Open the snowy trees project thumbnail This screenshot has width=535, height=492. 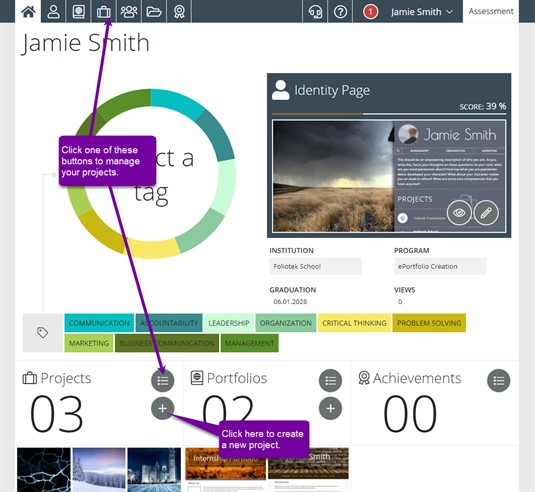[99, 470]
